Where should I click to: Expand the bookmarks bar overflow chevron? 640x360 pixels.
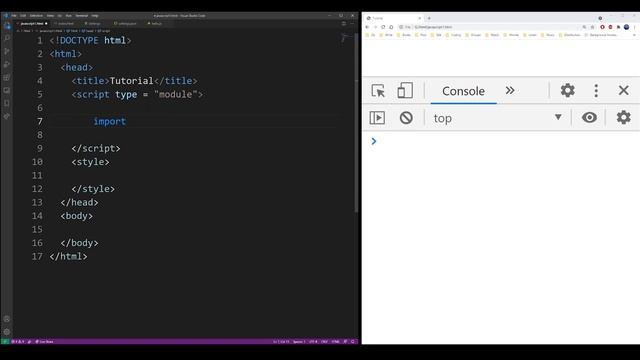pos(634,35)
